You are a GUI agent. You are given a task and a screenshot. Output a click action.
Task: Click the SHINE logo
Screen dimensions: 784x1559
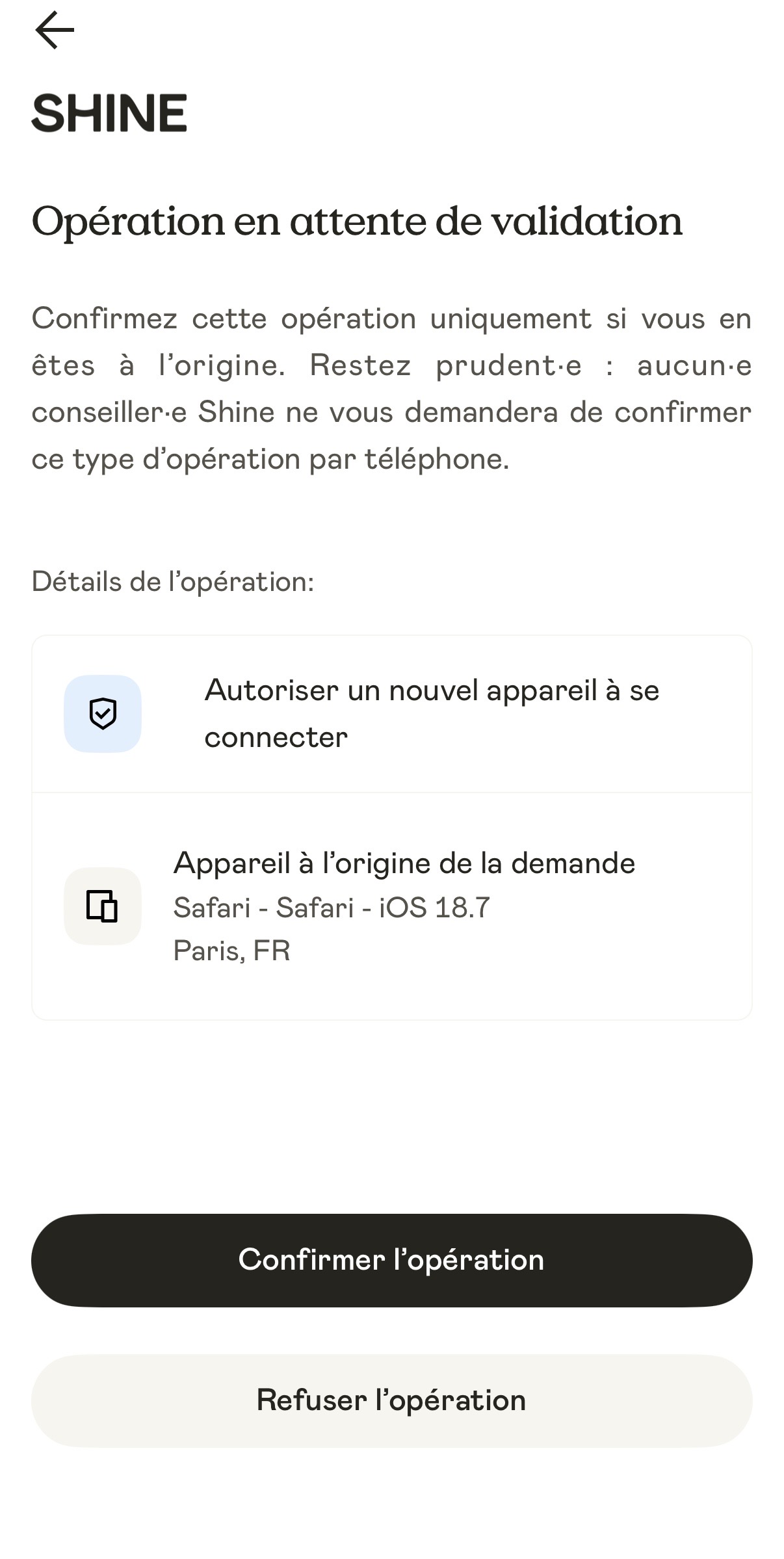pyautogui.click(x=109, y=113)
